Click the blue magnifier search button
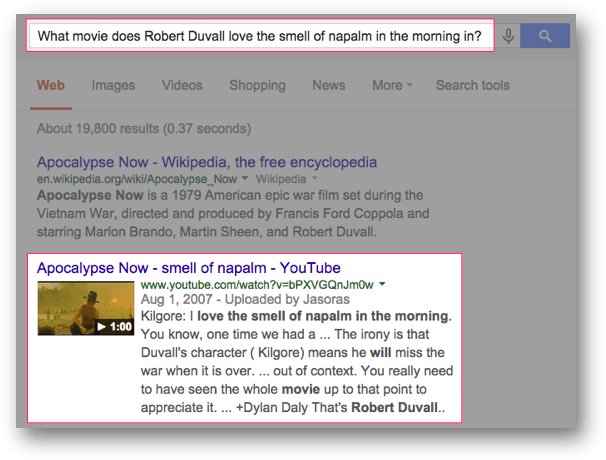The height and width of the screenshot is (460, 606). 545,36
